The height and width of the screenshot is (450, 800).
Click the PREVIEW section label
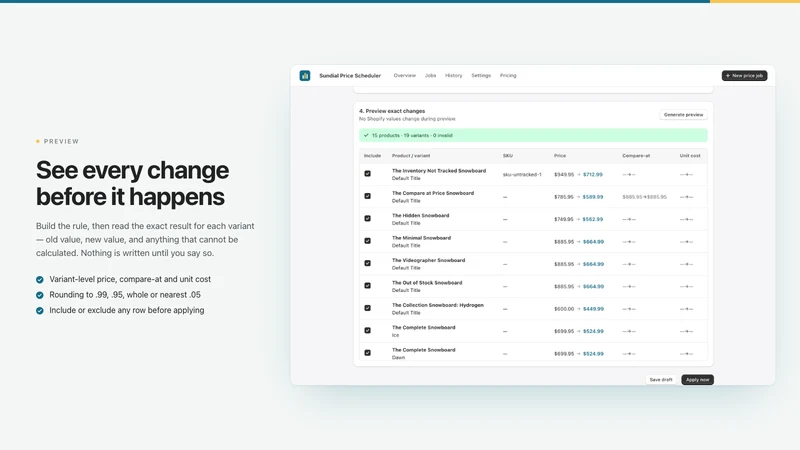tap(61, 141)
